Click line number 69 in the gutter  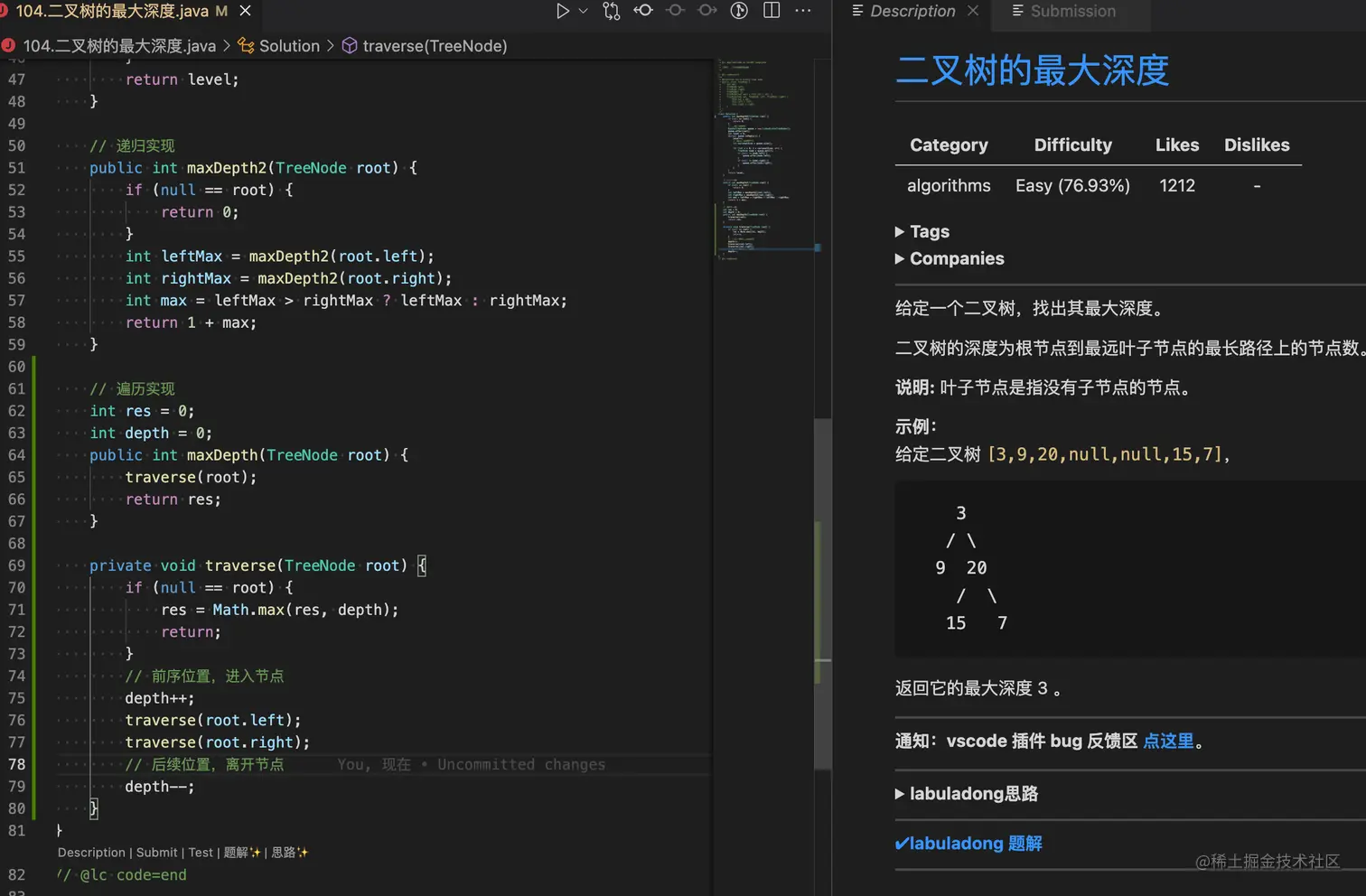(16, 565)
